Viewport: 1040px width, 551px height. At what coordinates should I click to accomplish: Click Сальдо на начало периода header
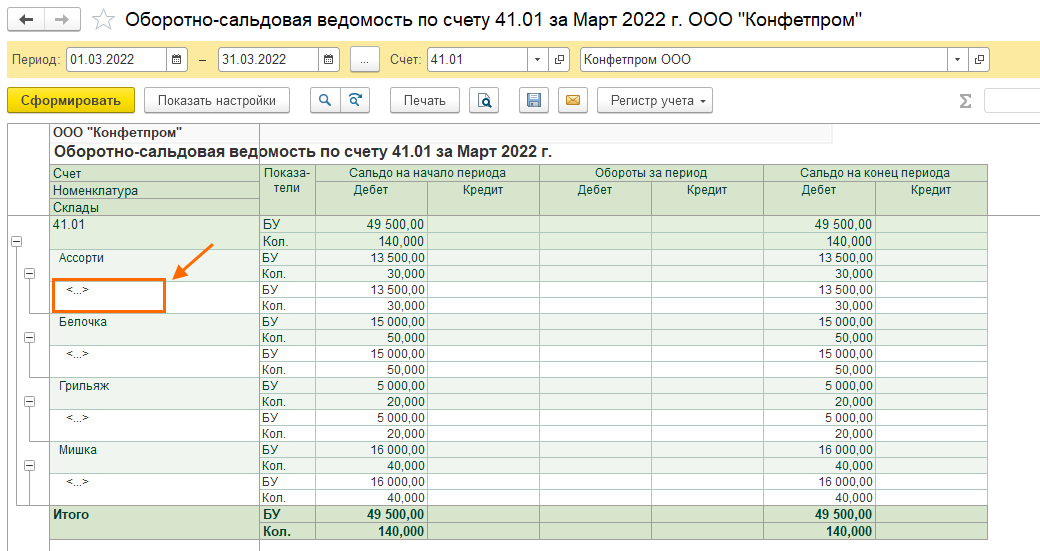[427, 173]
